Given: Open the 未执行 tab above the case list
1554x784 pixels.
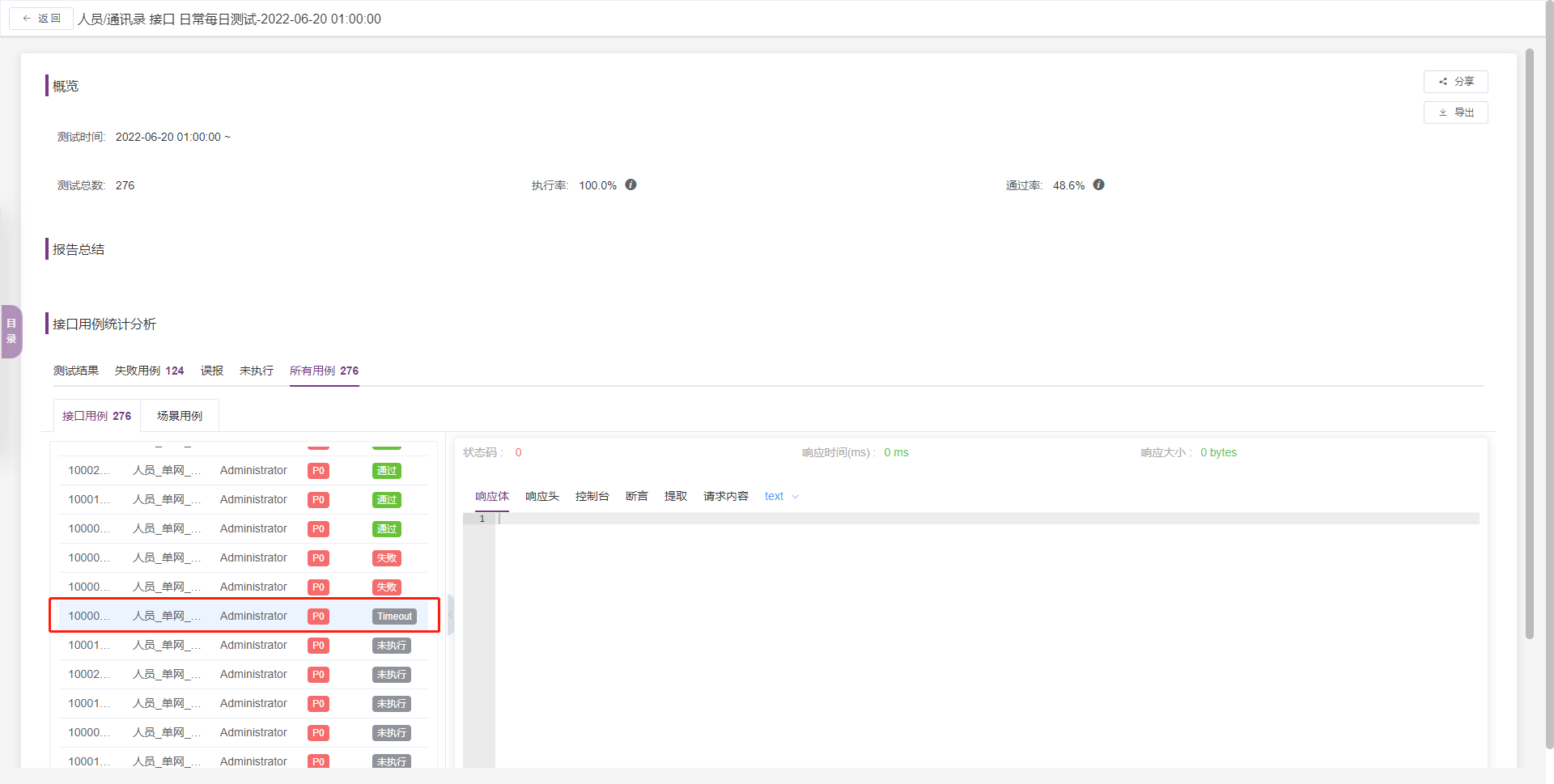Looking at the screenshot, I should pos(257,371).
